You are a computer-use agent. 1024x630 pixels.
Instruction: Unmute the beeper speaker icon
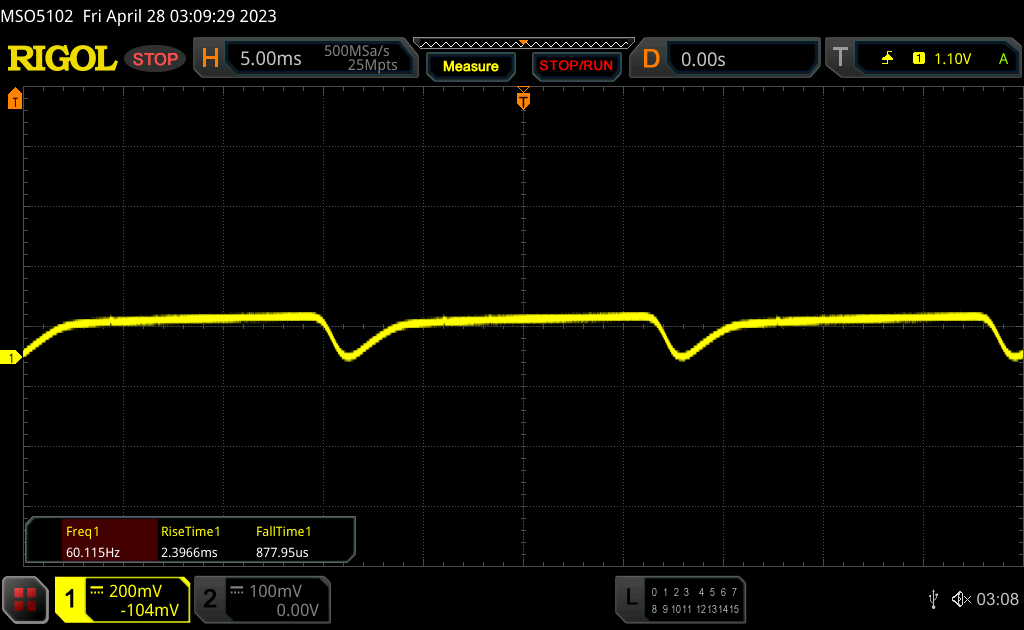pos(960,598)
